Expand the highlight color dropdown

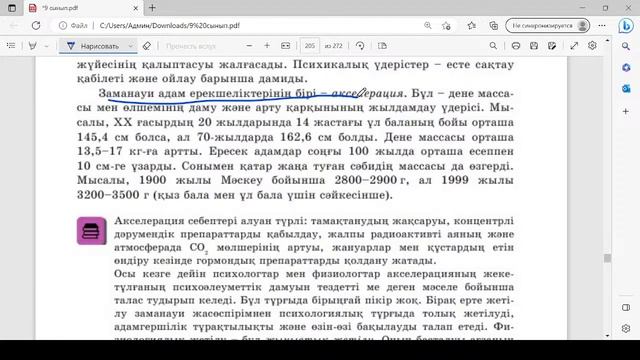[x=46, y=46]
